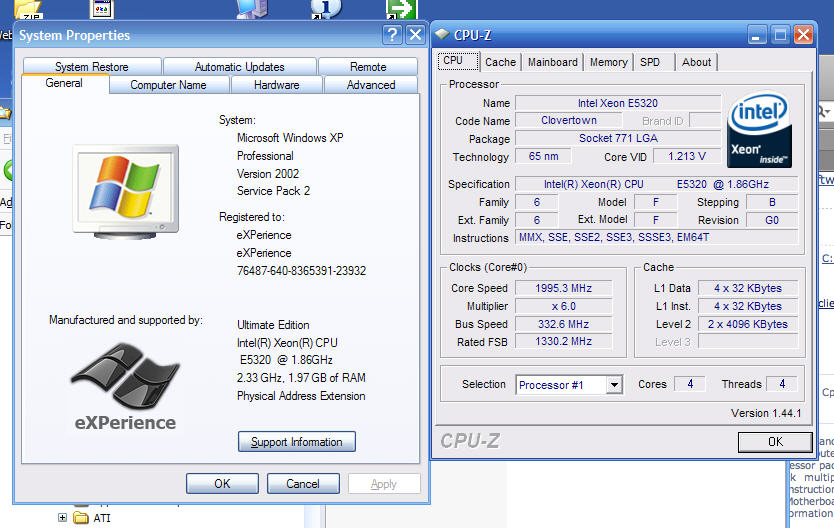Click the Windows XP monitor logo

(126, 191)
